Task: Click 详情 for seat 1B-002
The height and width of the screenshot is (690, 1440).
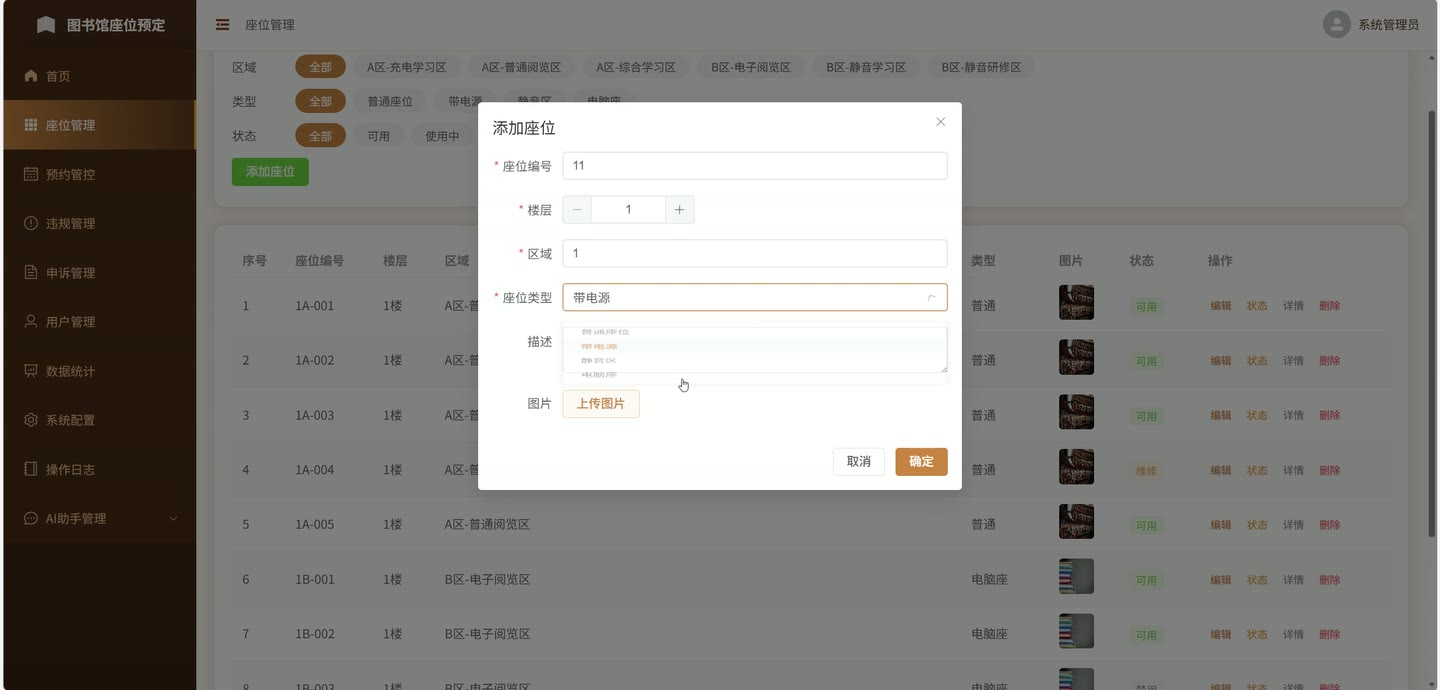Action: pos(1293,634)
